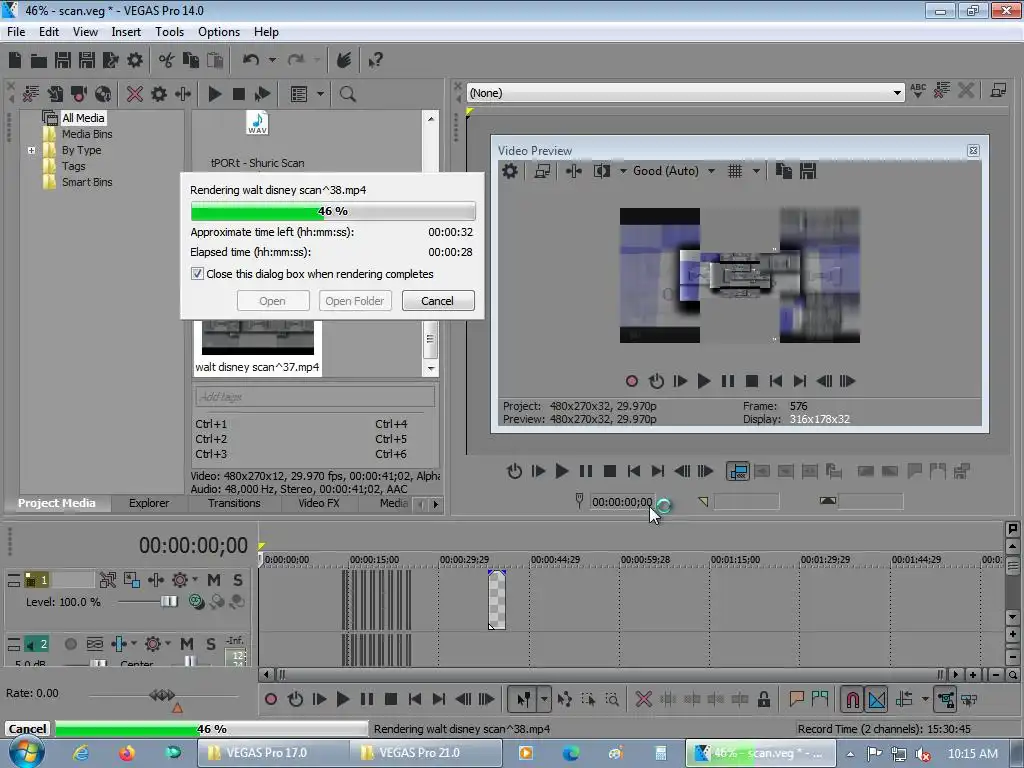Click Split Screen View icon in preview
The width and height of the screenshot is (1024, 768).
tap(602, 171)
